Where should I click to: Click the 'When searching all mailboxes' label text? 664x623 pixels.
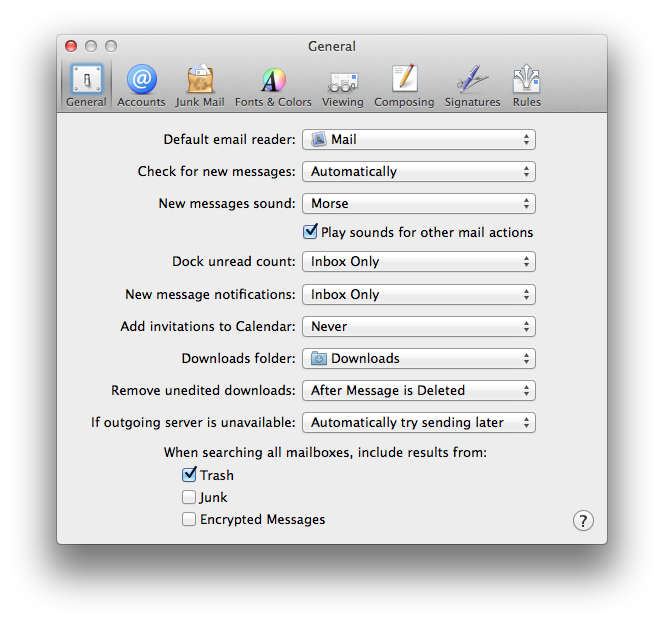tap(325, 452)
